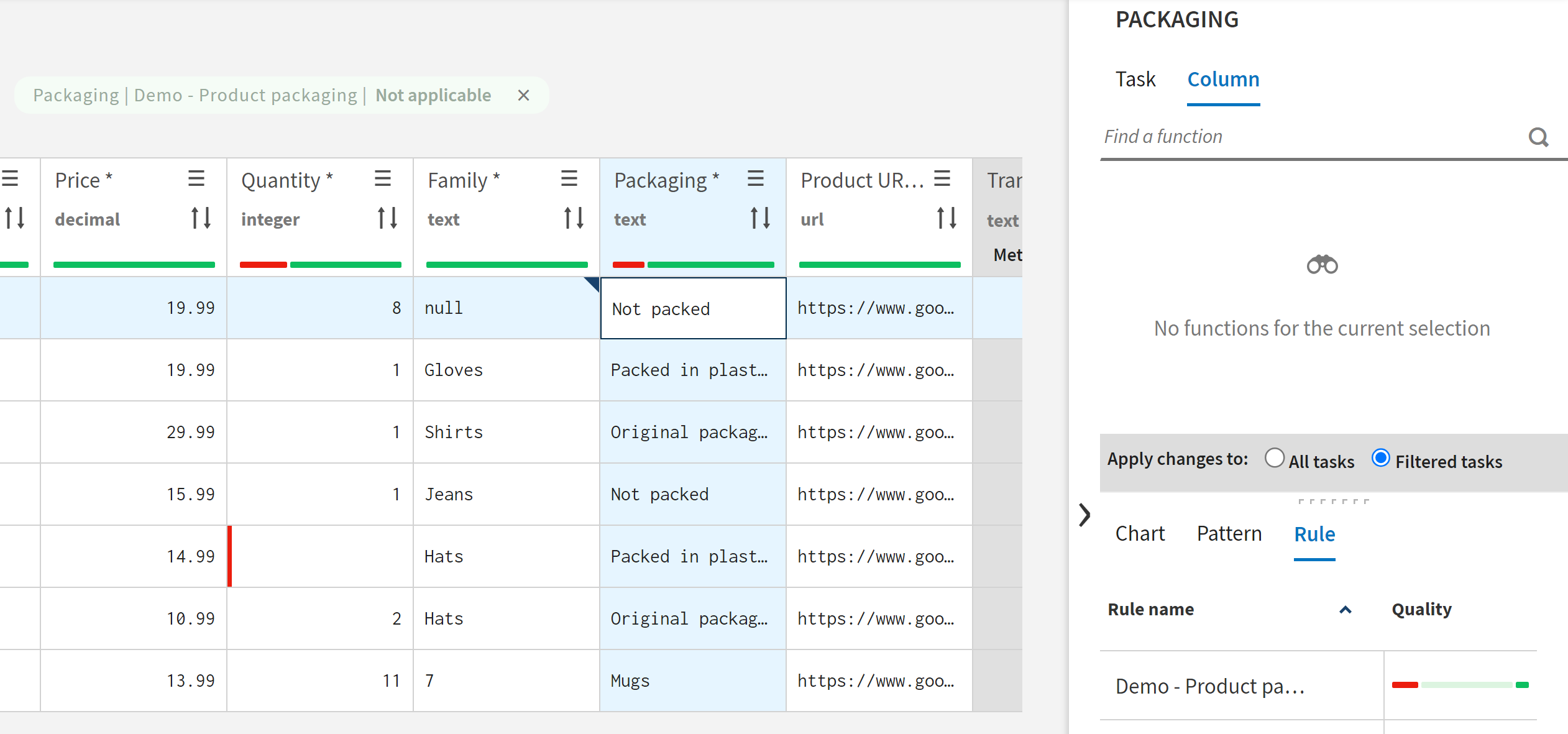The height and width of the screenshot is (734, 1568).
Task: Click the sort toggle icon on Quantity column
Action: click(386, 219)
